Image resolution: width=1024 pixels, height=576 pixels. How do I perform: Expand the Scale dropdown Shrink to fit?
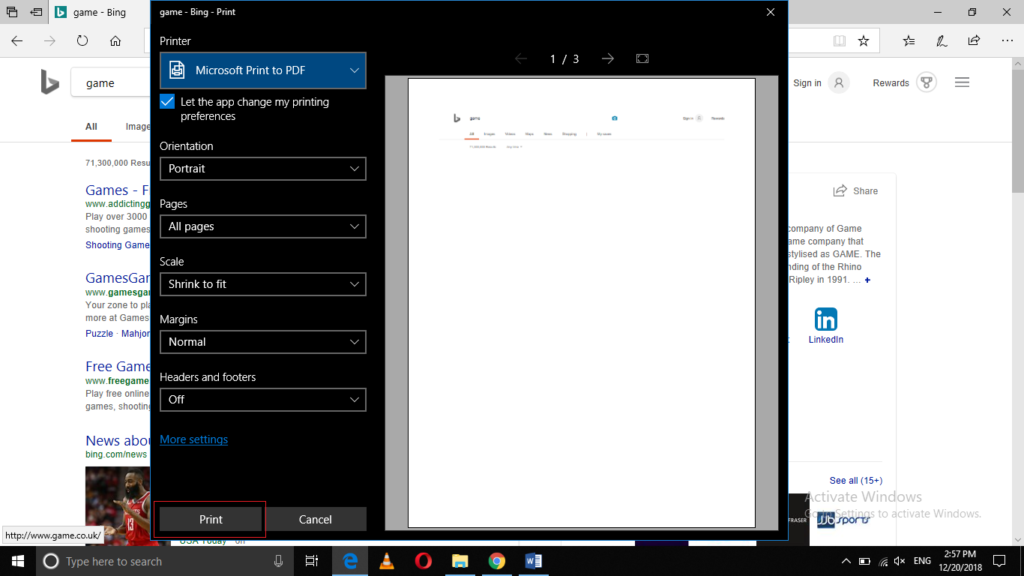pyautogui.click(x=263, y=284)
